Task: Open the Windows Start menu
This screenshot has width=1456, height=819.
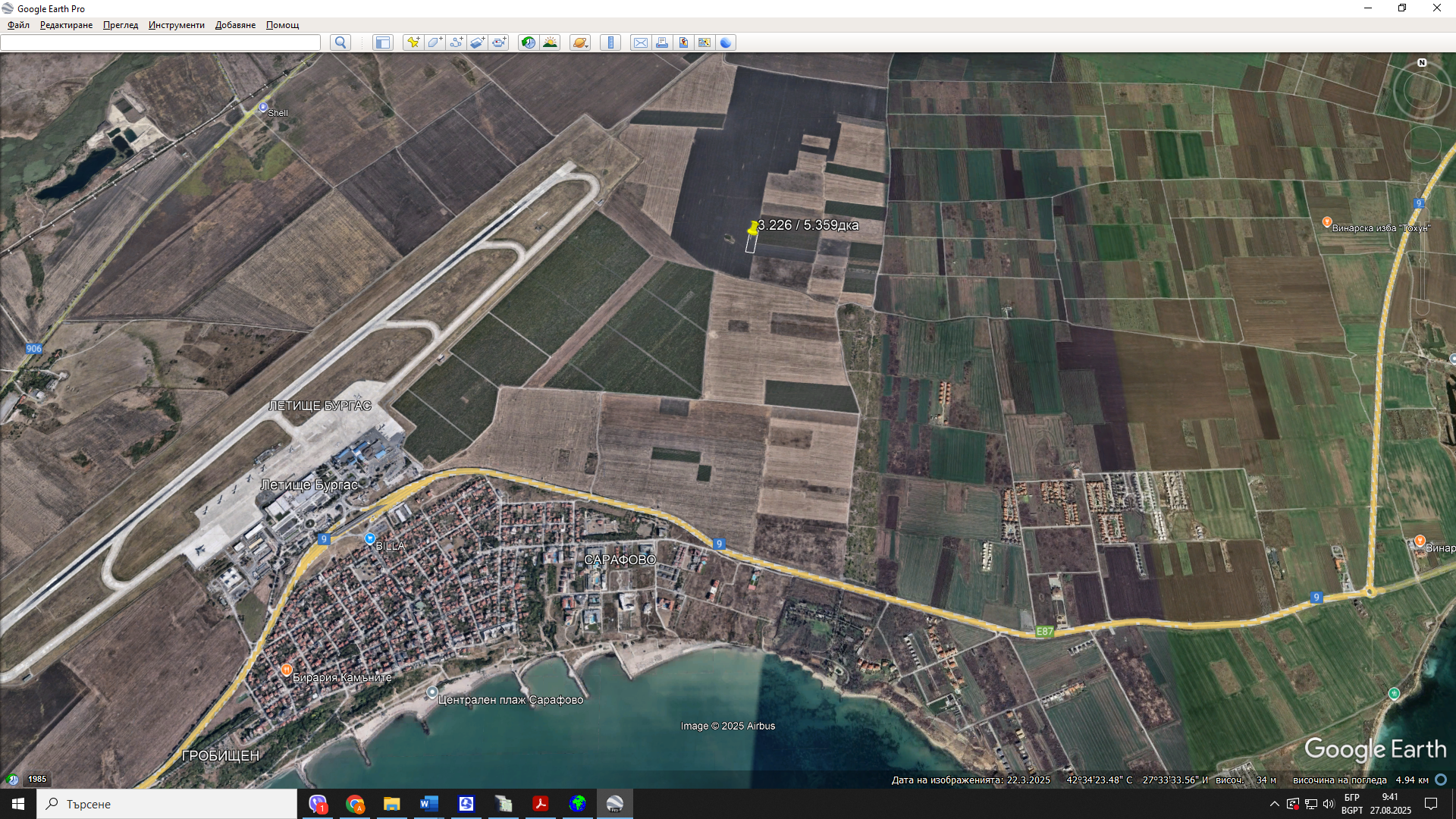Action: tap(18, 804)
